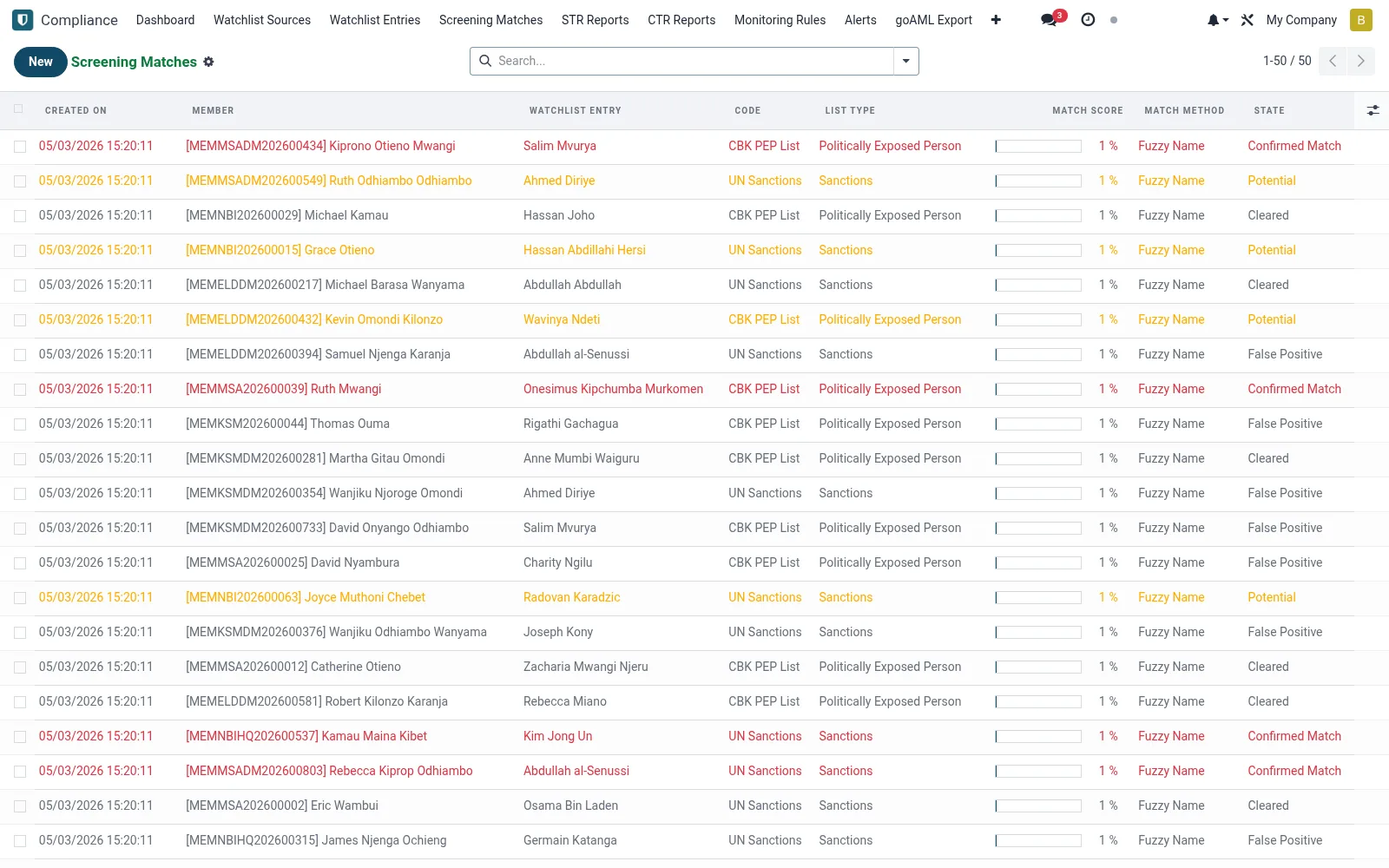This screenshot has width=1389, height=868.
Task: Click the New button
Action: click(x=41, y=62)
